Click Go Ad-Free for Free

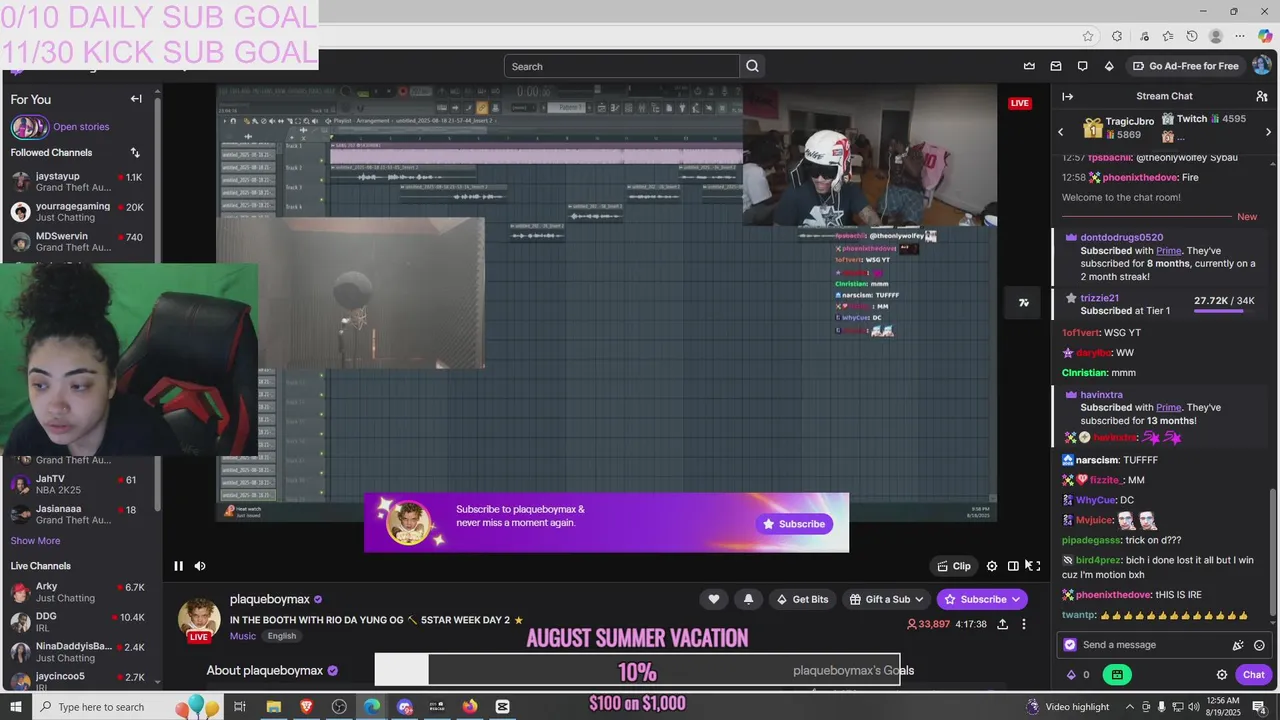coord(1185,66)
